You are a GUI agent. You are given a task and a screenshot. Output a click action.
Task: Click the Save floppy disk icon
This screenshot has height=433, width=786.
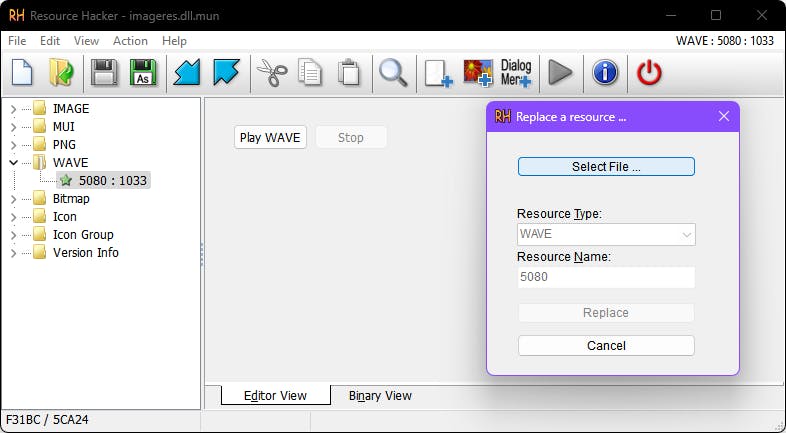click(104, 73)
